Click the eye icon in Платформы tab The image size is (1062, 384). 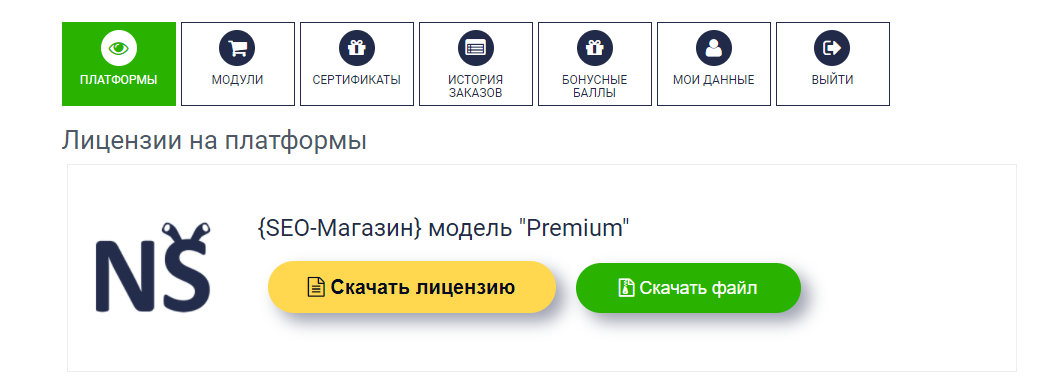[x=119, y=48]
